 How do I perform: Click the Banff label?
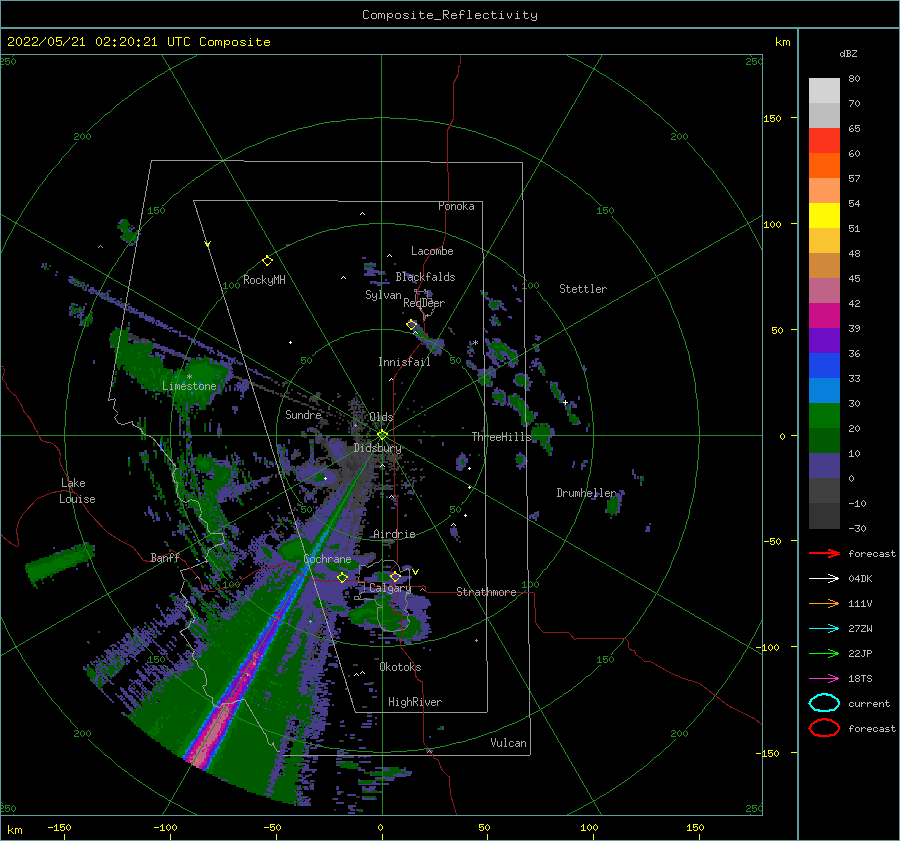point(165,557)
